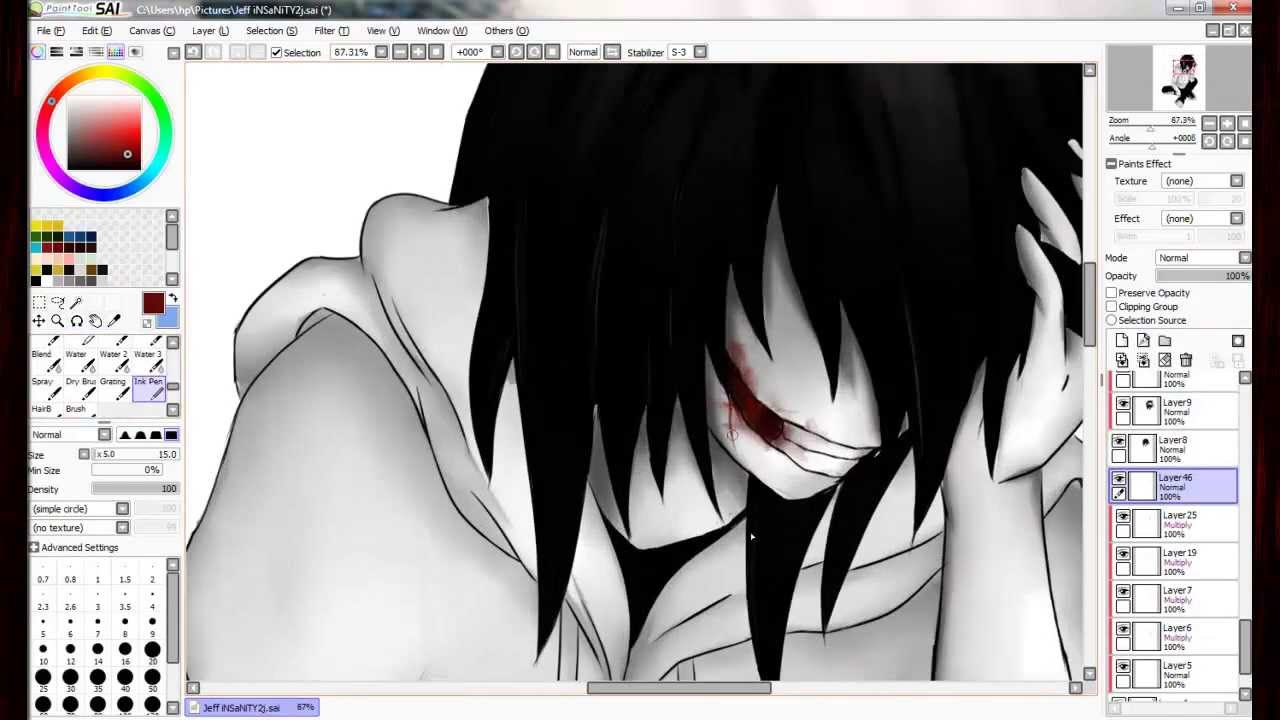Select the Move tool
This screenshot has height=720, width=1280.
coord(39,321)
